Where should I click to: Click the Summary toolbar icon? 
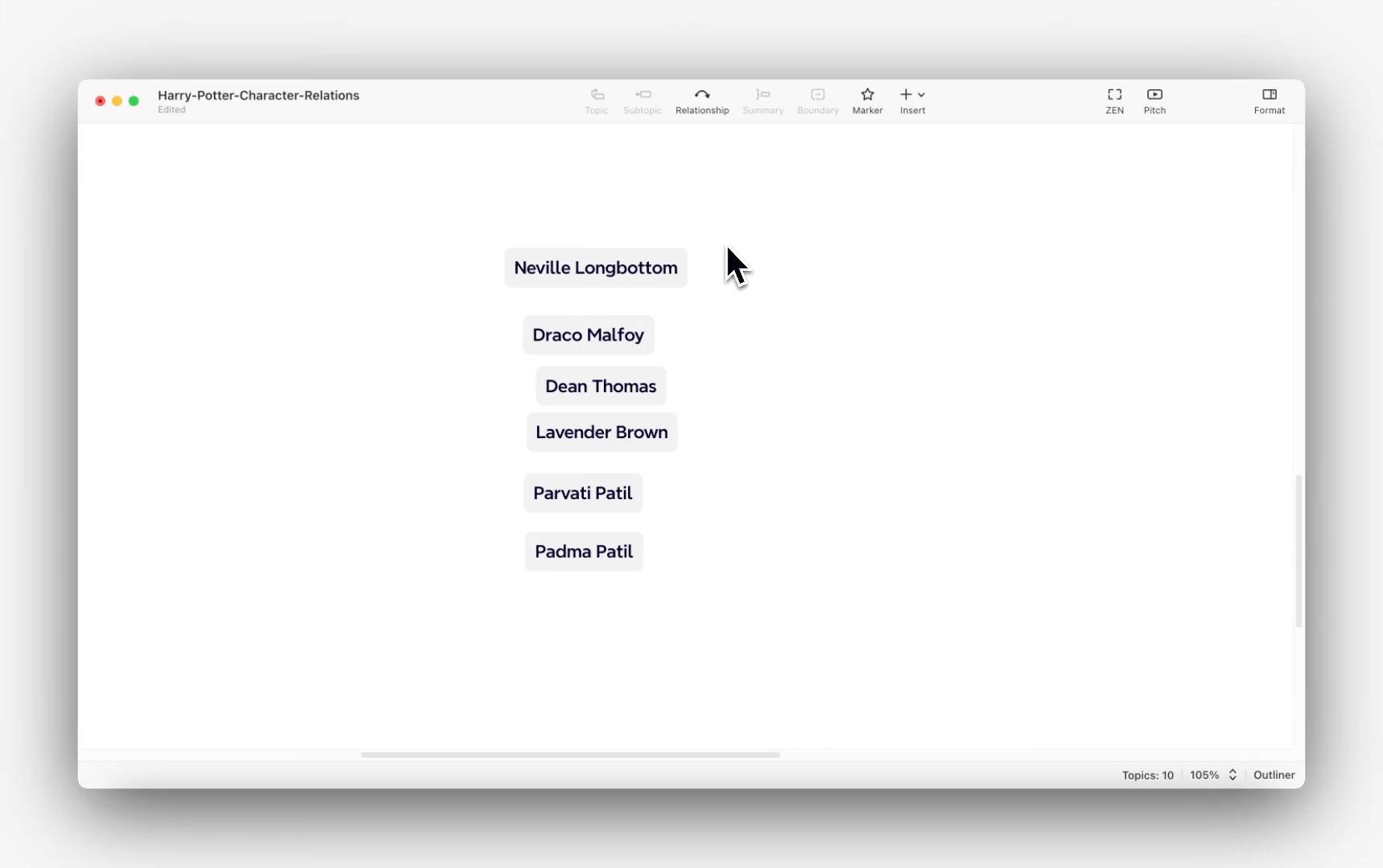point(762,101)
